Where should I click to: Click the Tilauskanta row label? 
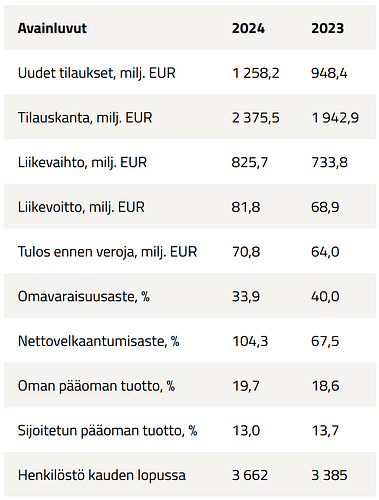[x=85, y=118]
